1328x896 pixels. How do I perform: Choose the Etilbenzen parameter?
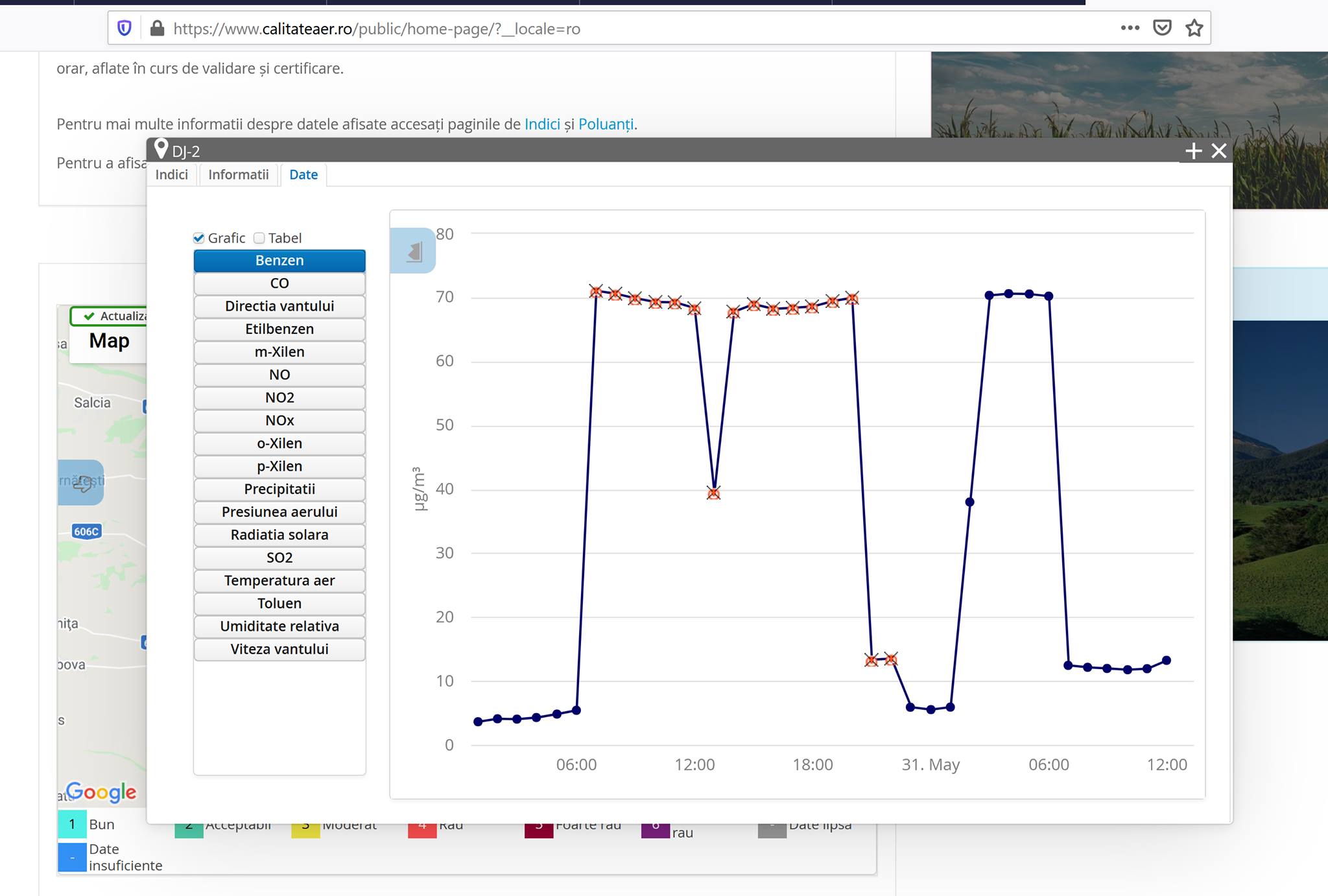tap(279, 329)
